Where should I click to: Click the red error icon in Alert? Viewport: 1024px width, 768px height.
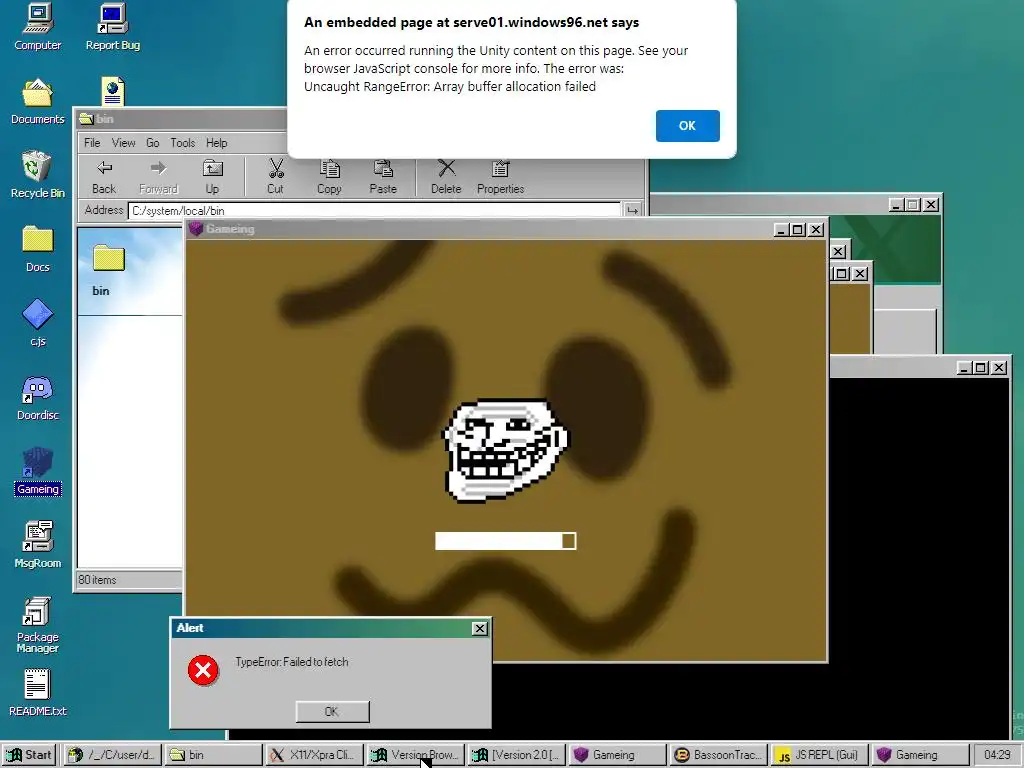click(203, 671)
